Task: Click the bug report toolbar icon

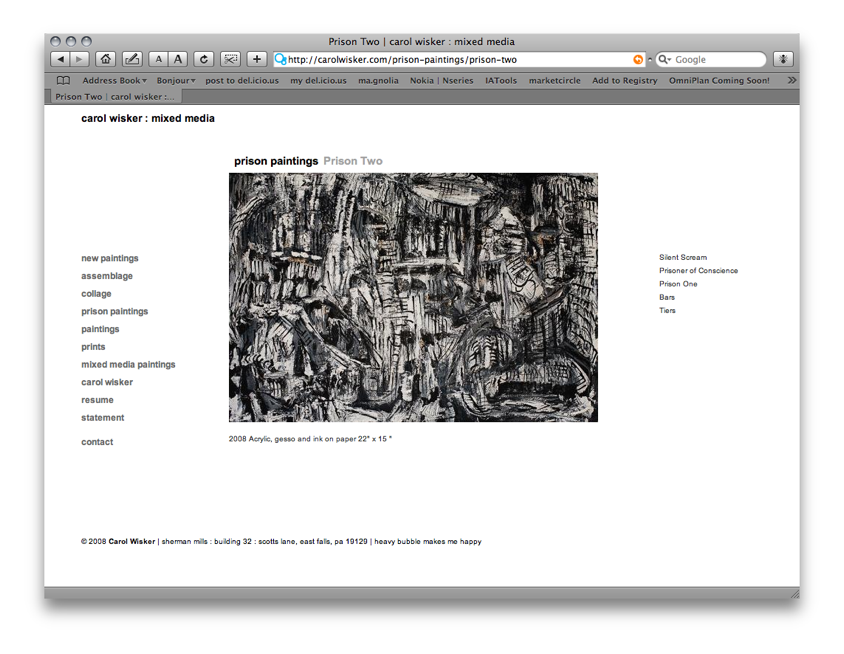Action: click(783, 59)
